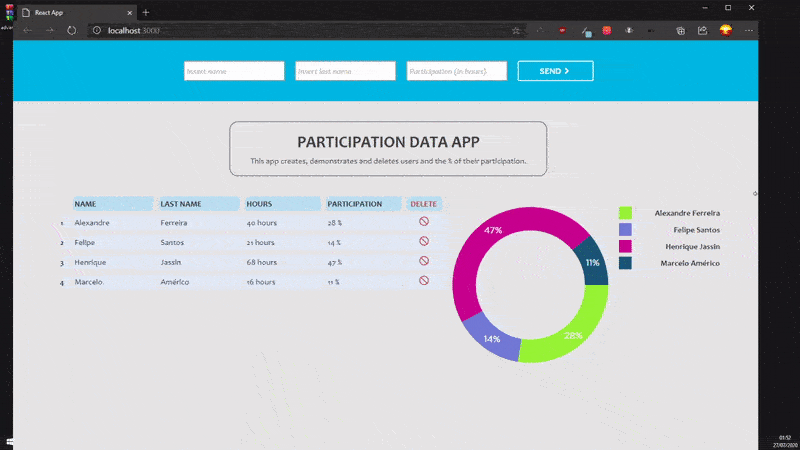Click the site information icon

pyautogui.click(x=96, y=31)
